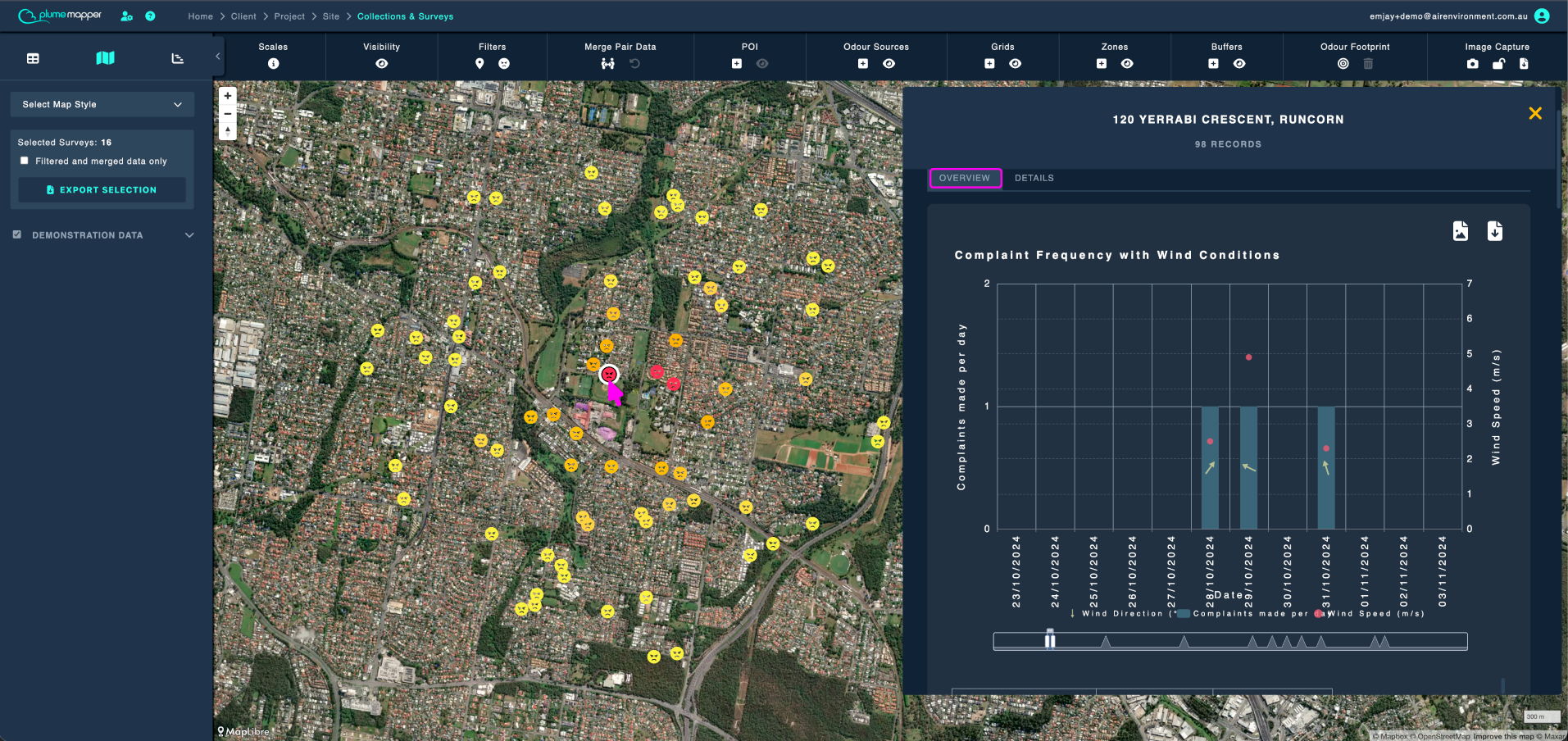Switch to the Overview tab

point(965,178)
